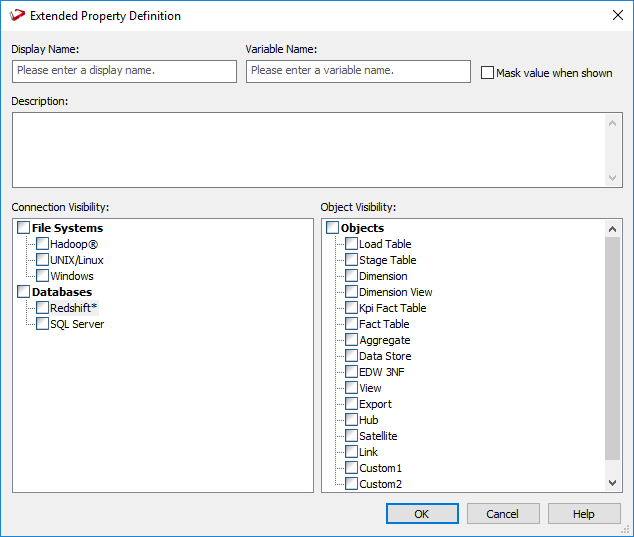Select the Redshift tree item

click(73, 308)
